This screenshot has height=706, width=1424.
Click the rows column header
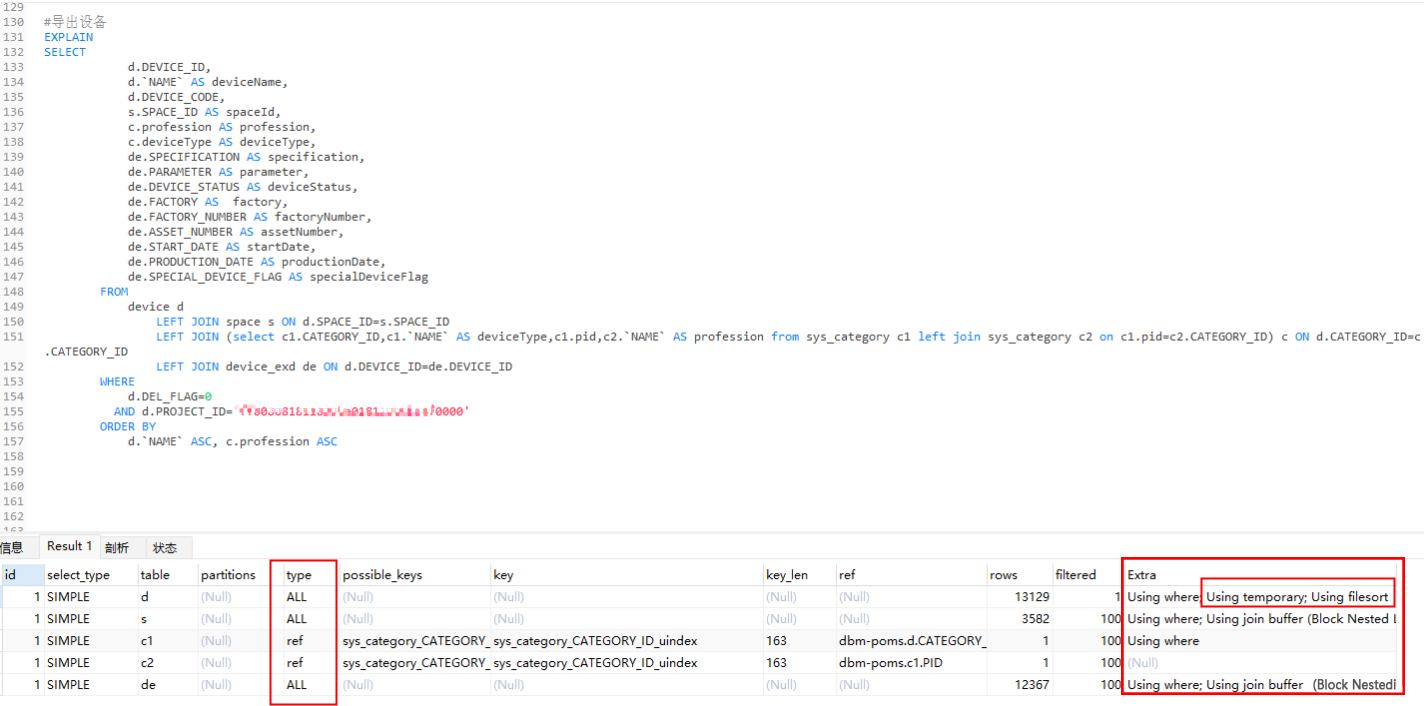[x=1019, y=575]
